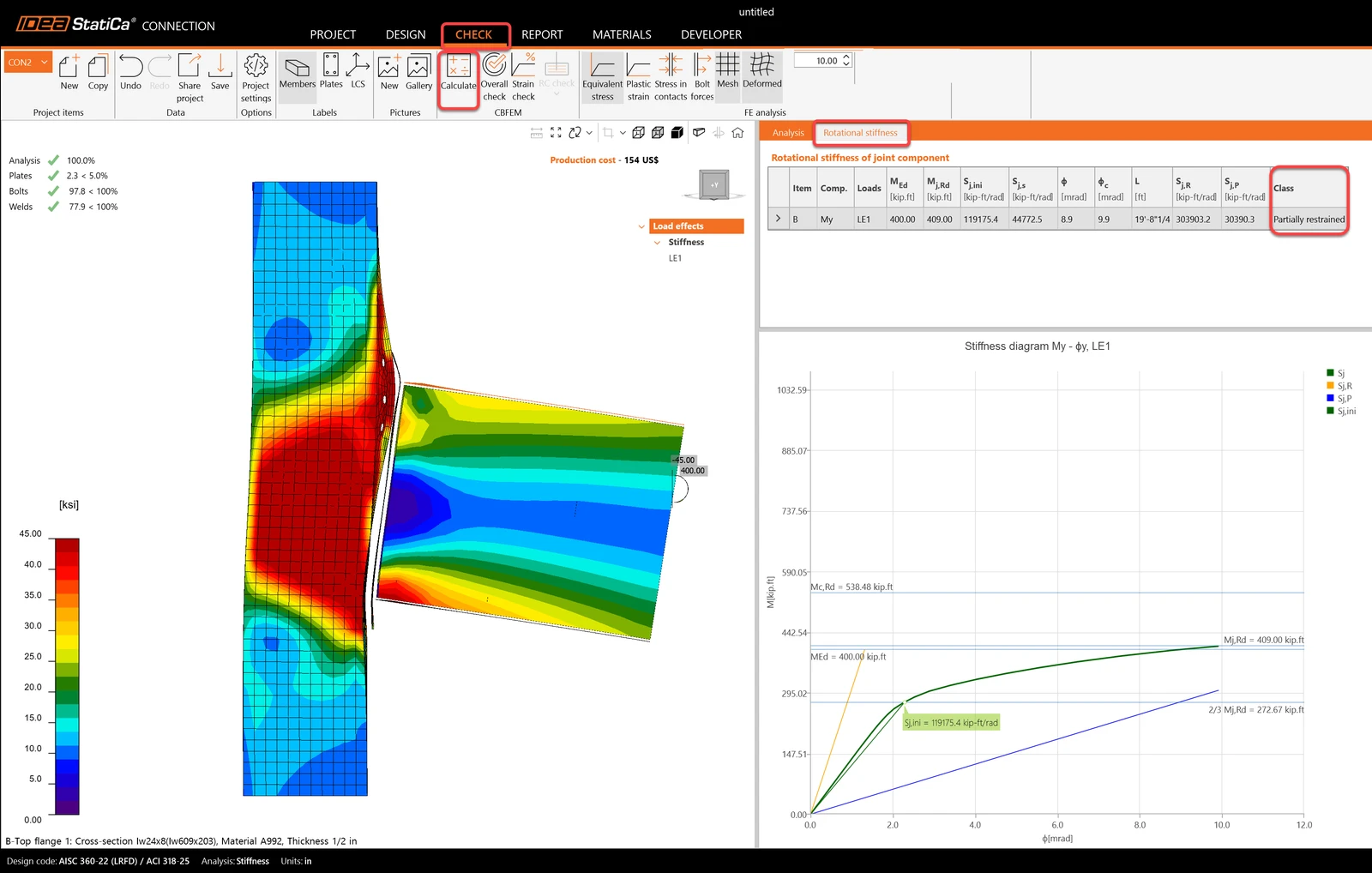Click the Deformed shape icon
The image size is (1372, 873).
[762, 71]
